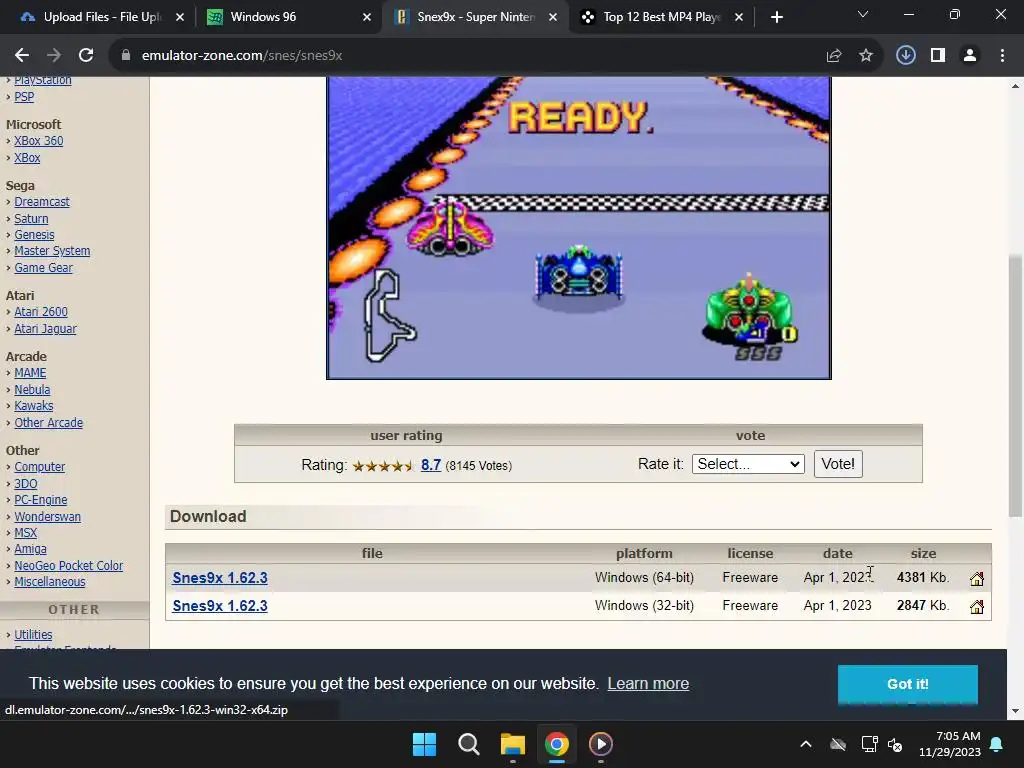Visit homepage icon for Snes9x 64-bit row
Viewport: 1024px width, 768px height.
(x=977, y=579)
